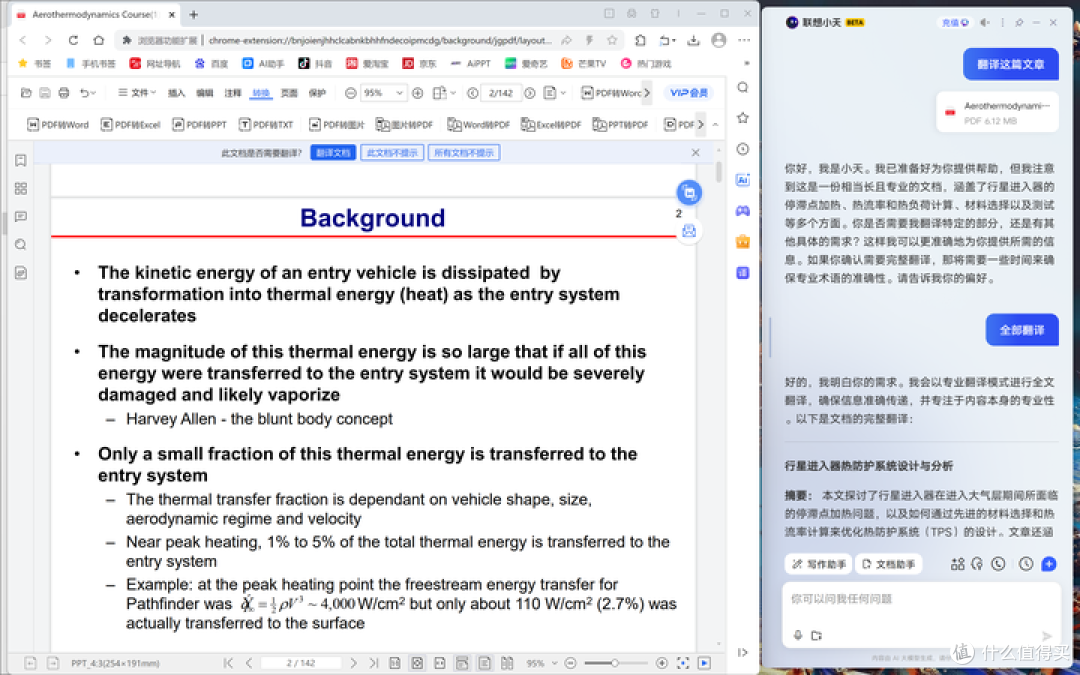The image size is (1080, 675).
Task: Click 充值 in the 联想小天 panel
Action: pyautogui.click(x=955, y=23)
